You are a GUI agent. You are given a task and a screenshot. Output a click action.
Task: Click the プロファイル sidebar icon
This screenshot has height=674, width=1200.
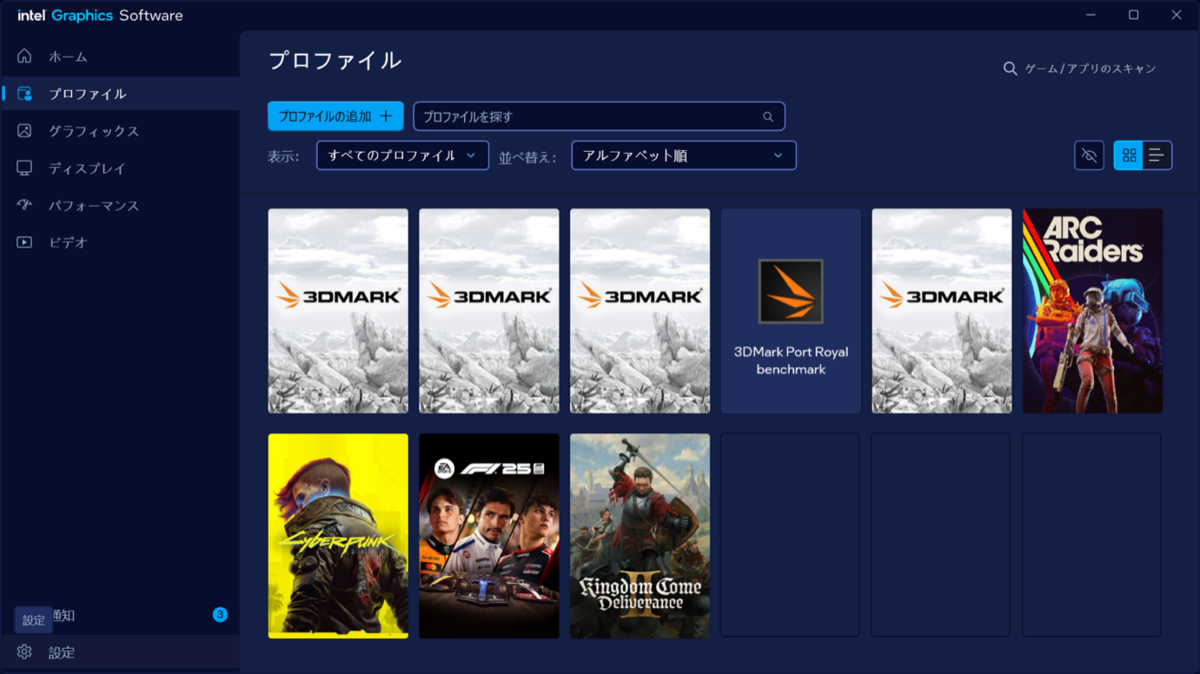coord(25,93)
